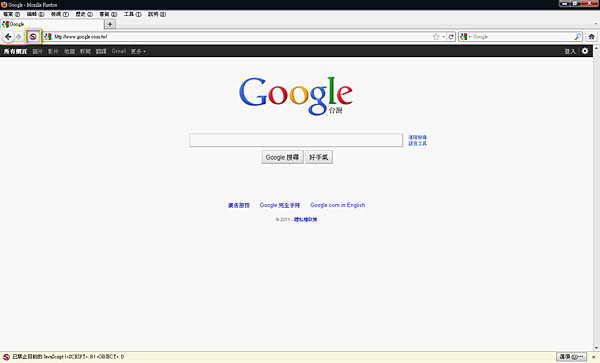Open 圖片 images in Google bar

[x=38, y=51]
